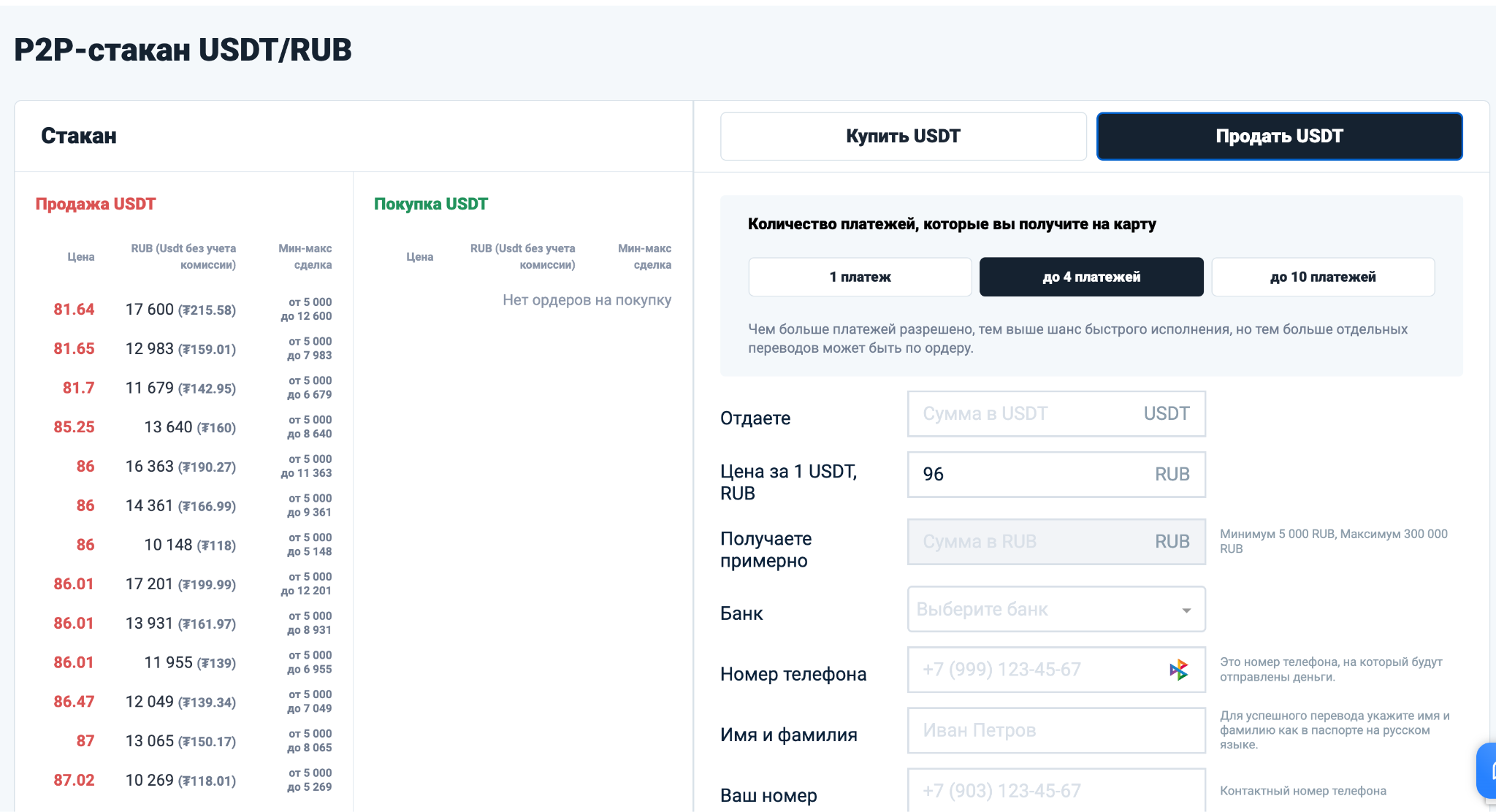1496x812 pixels.
Task: Click the order amount 10 148
Action: [x=169, y=545]
